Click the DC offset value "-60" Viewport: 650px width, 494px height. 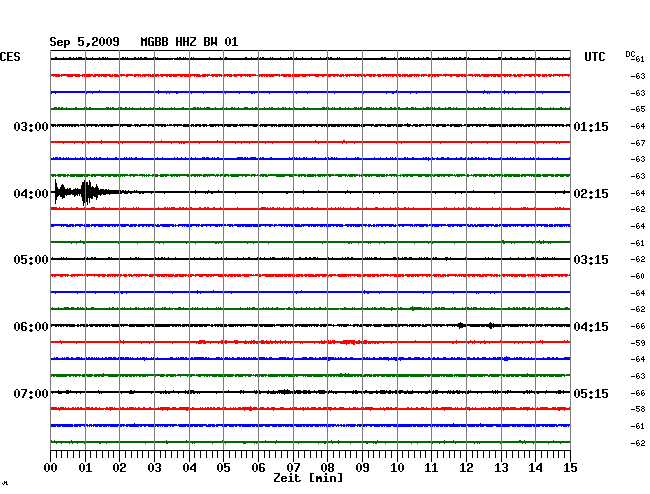[638, 276]
